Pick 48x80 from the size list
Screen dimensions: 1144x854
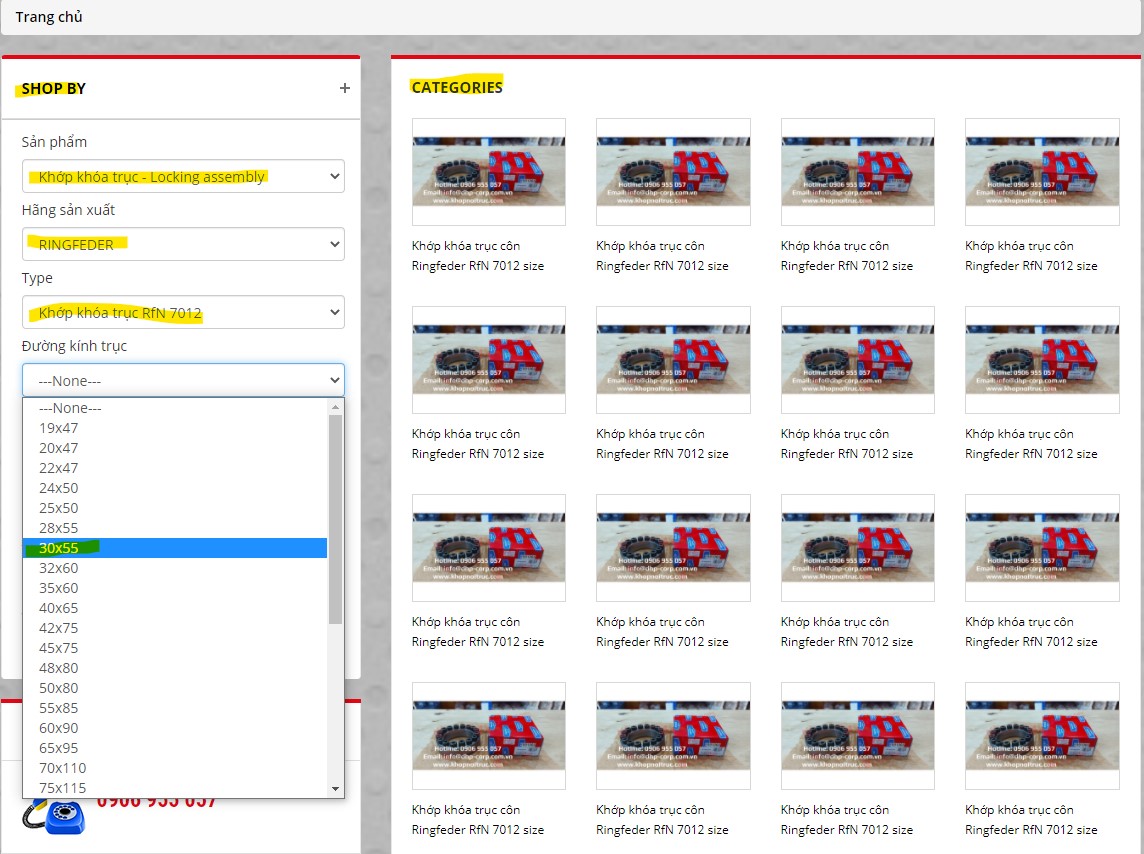coord(175,668)
